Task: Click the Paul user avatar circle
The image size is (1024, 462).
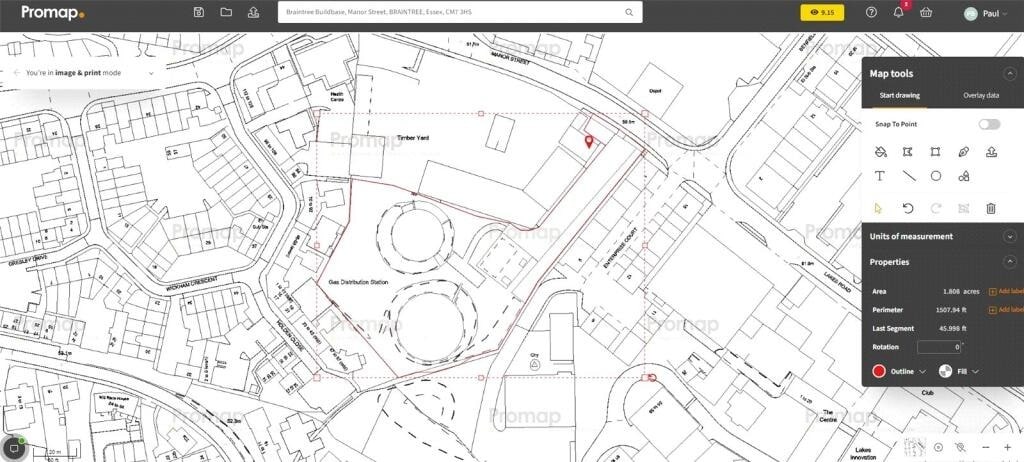Action: (x=970, y=13)
